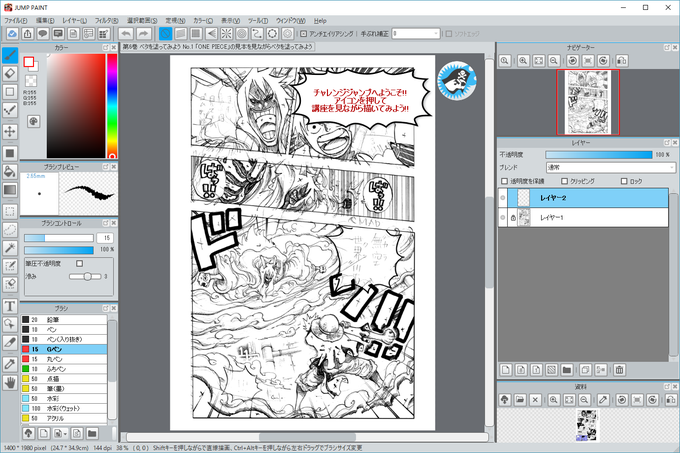Toggle アンチエイリアシング checkbox

304,33
